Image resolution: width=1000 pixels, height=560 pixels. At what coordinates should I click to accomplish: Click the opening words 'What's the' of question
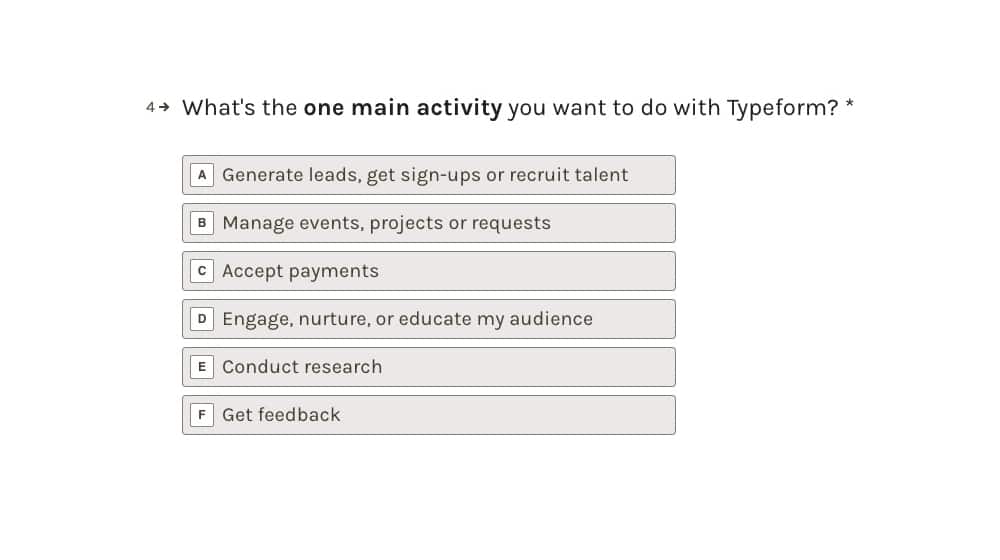coord(239,108)
